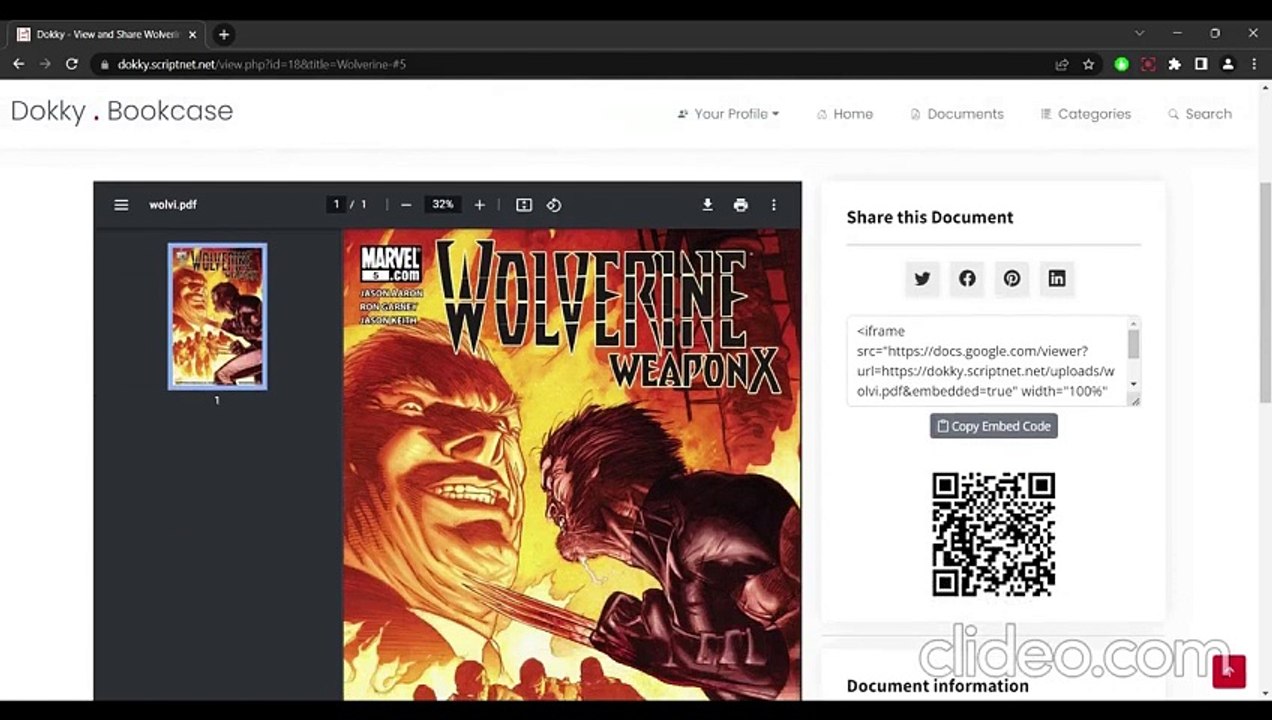Reload the current page
Image resolution: width=1272 pixels, height=720 pixels.
[72, 64]
